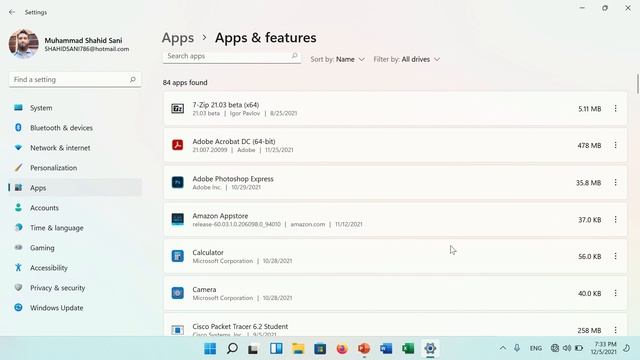Viewport: 640px width, 360px height.
Task: Click the Camera app icon
Action: [178, 293]
